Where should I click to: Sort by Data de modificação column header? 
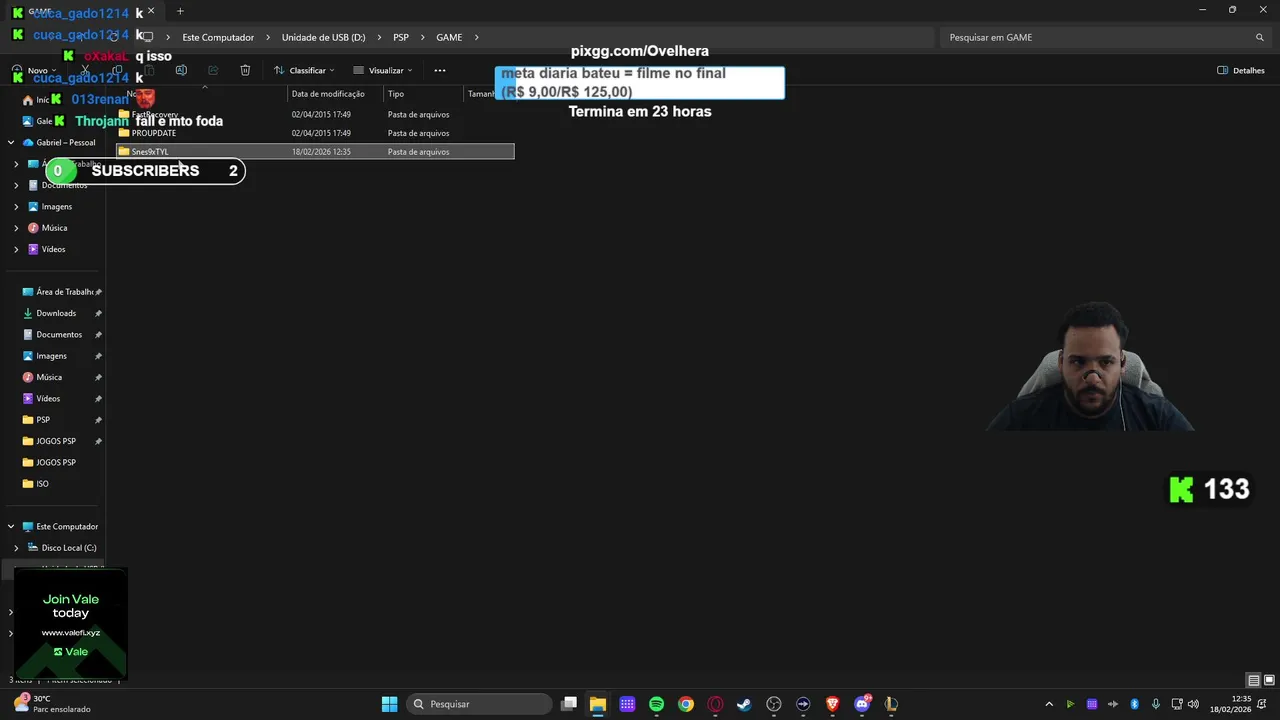point(328,94)
